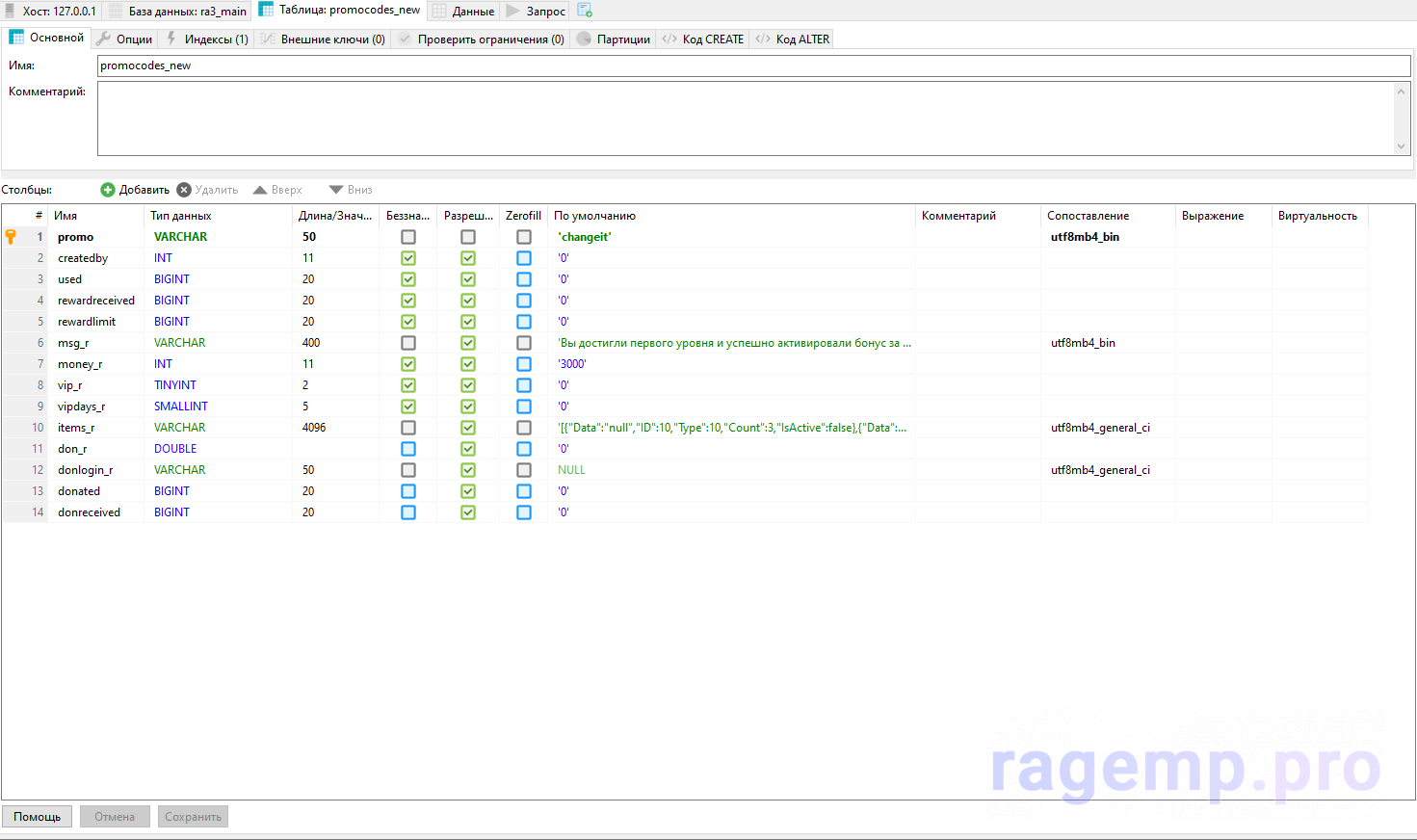The height and width of the screenshot is (840, 1417).
Task: Toggle Allow NULL checkbox for msg_r
Action: [x=468, y=343]
